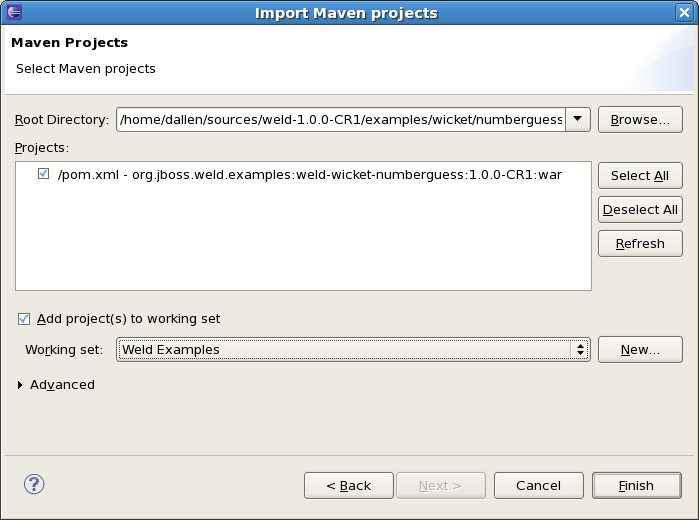Create a new working set with New...
The image size is (699, 520).
pyautogui.click(x=640, y=349)
